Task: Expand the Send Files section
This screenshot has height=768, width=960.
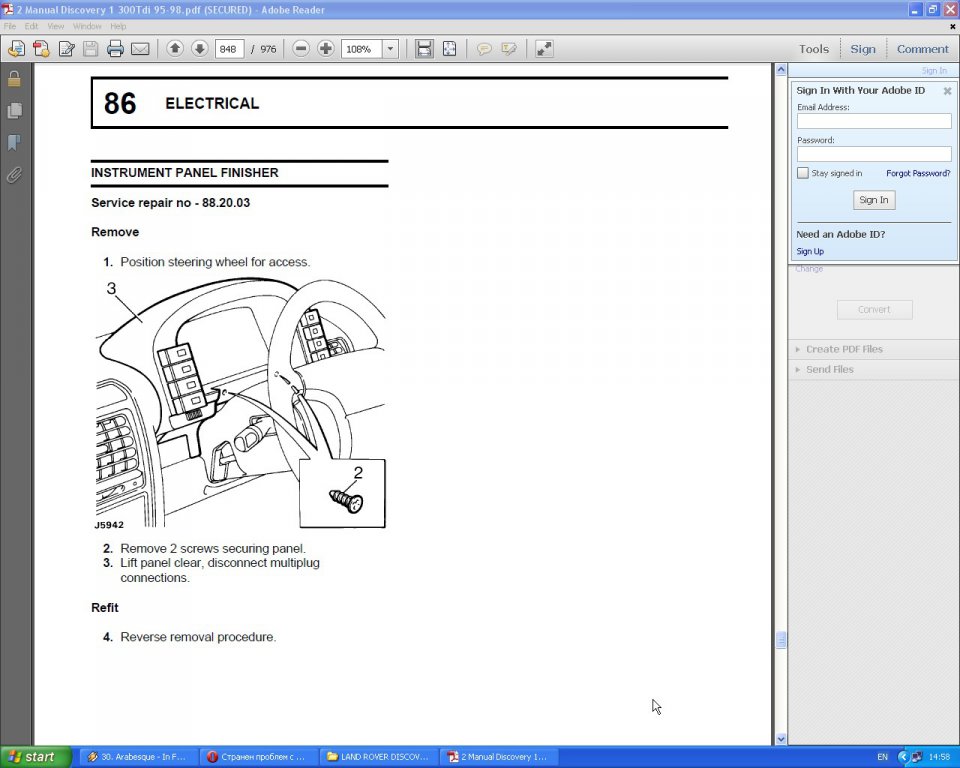Action: [x=829, y=369]
